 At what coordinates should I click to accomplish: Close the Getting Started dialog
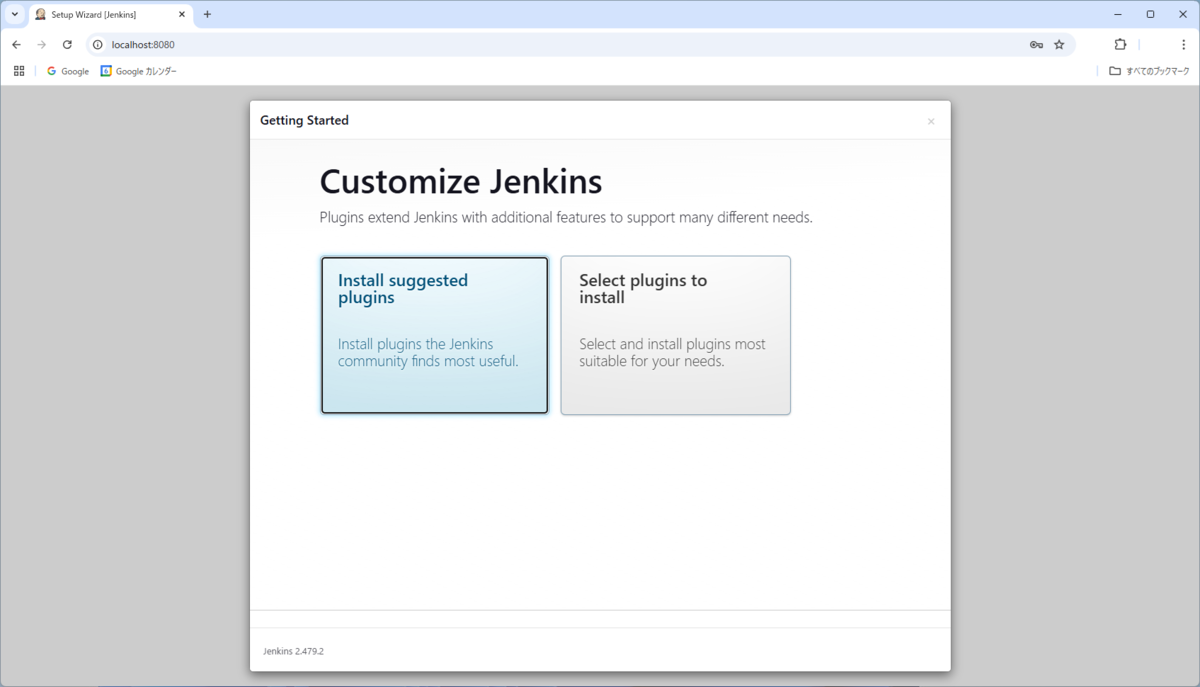931,122
